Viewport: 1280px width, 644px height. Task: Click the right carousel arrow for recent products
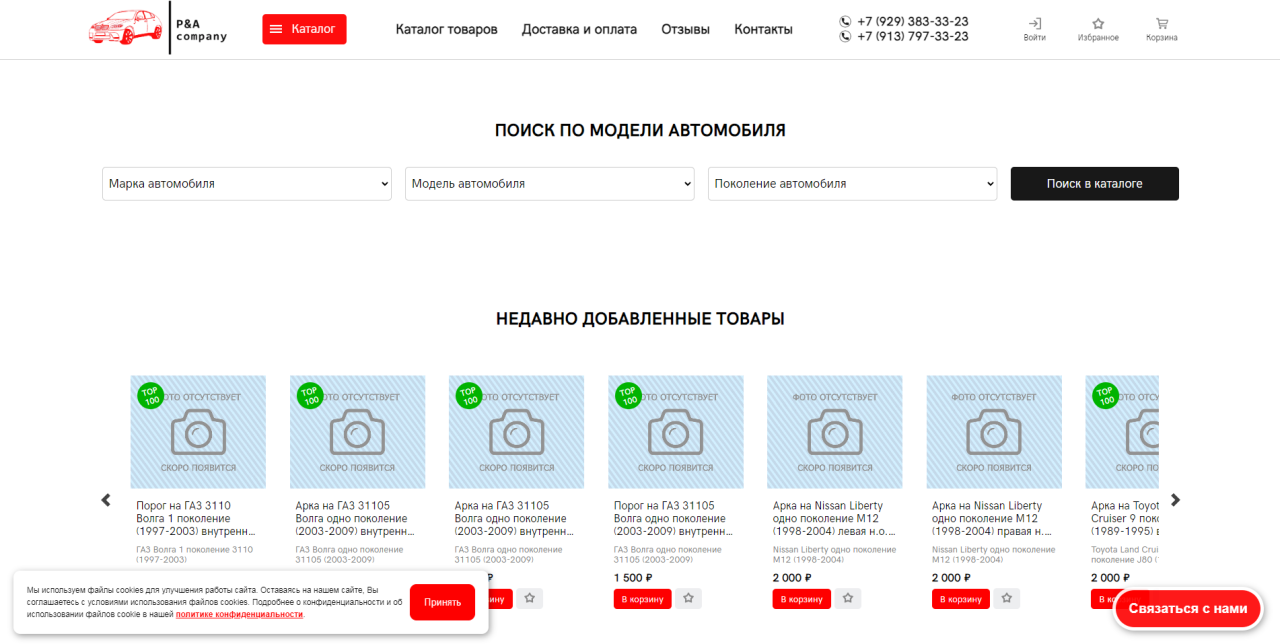(1176, 500)
